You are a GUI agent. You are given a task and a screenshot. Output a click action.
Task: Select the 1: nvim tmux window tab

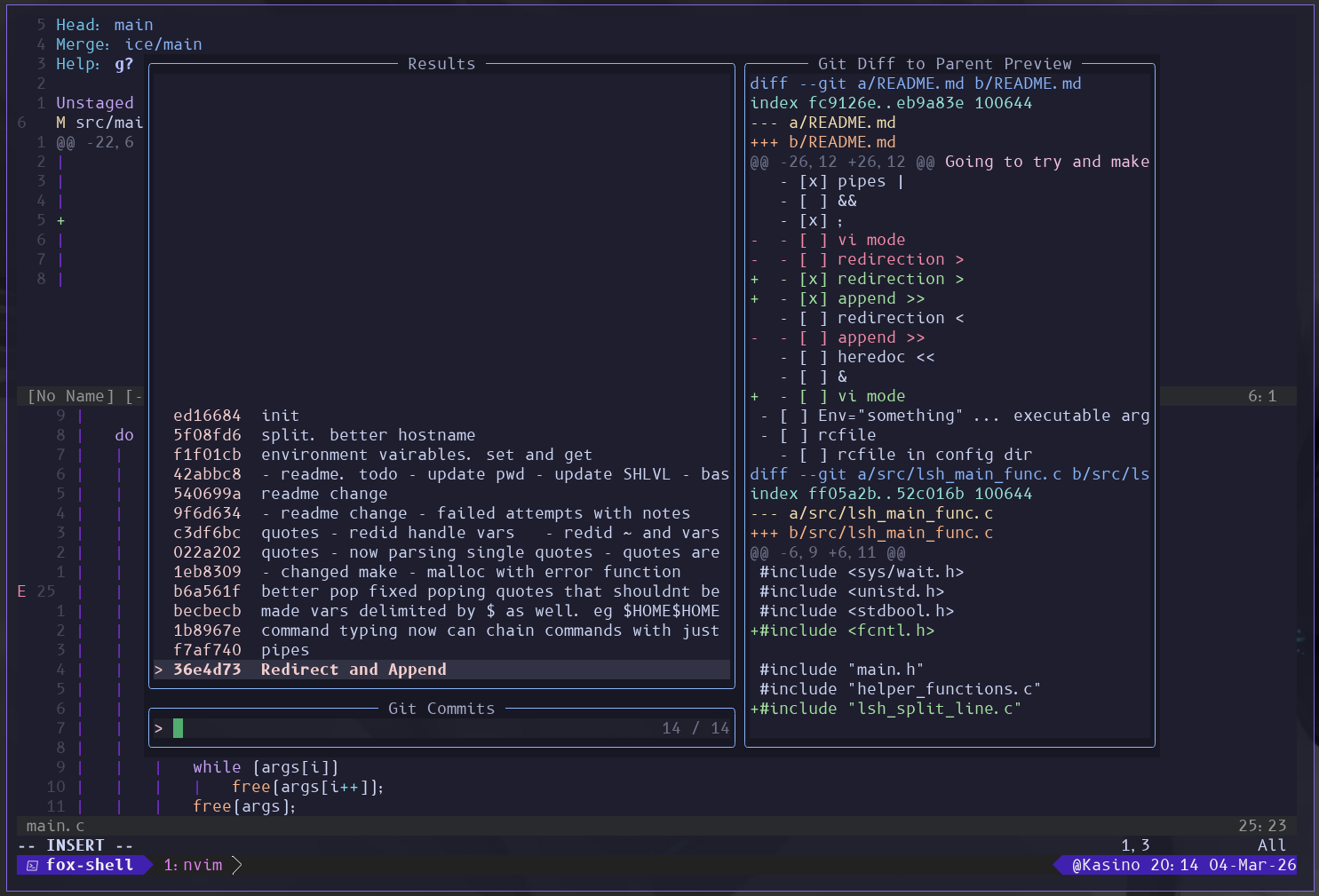[193, 865]
